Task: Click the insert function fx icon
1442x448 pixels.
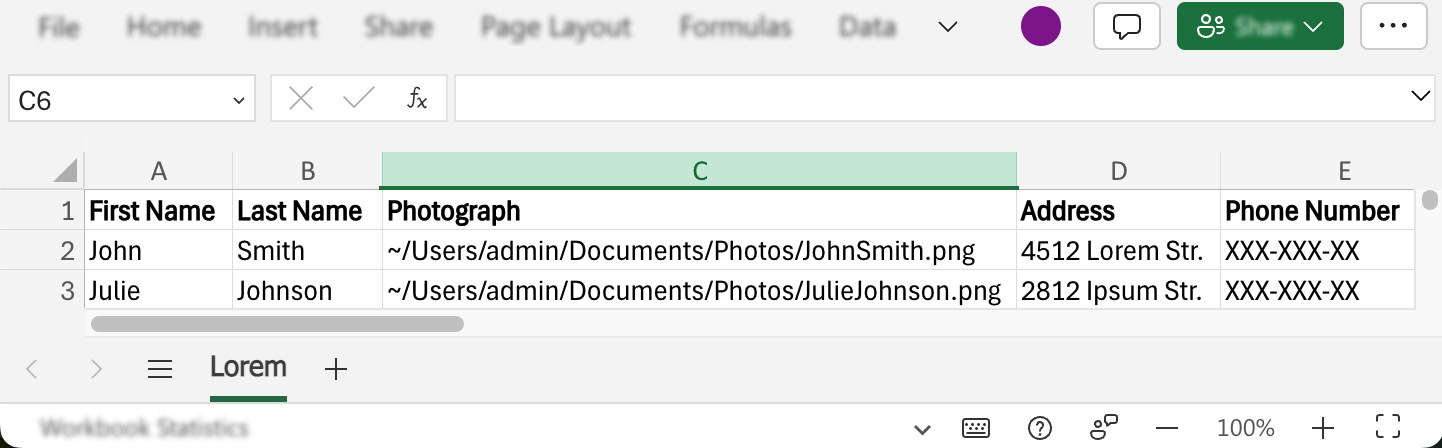Action: coord(417,98)
